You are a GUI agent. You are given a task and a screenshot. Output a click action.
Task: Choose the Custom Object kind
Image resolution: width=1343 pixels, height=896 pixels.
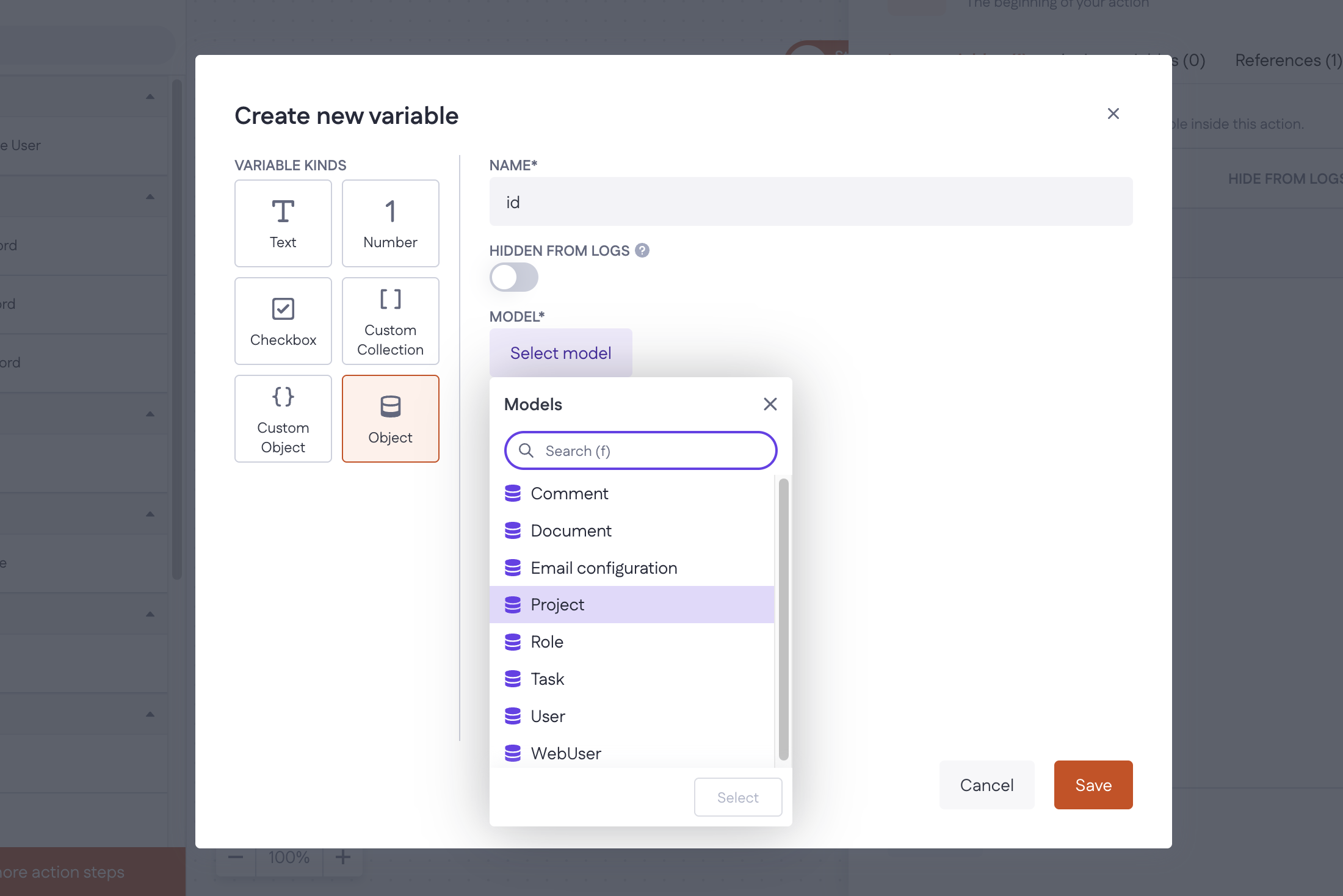(x=283, y=419)
